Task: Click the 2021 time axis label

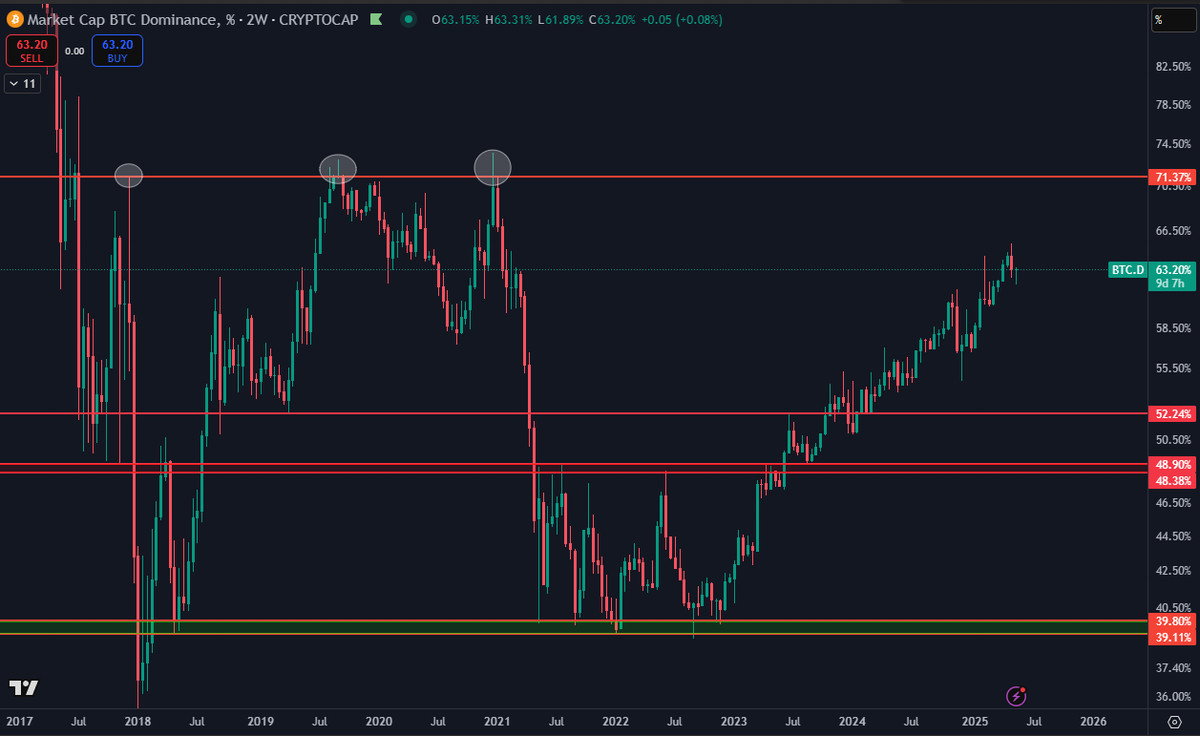Action: click(497, 721)
